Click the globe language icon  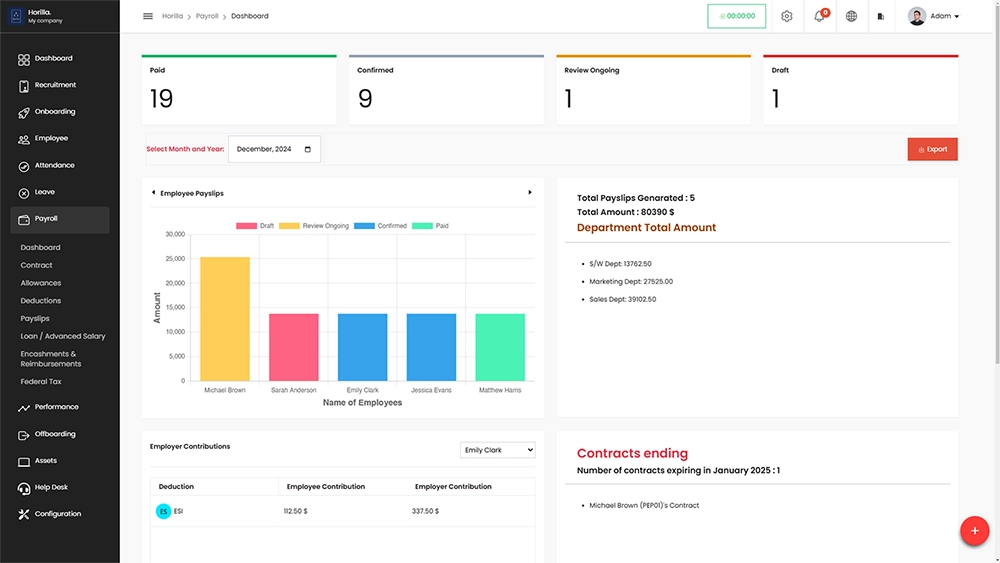tap(851, 16)
